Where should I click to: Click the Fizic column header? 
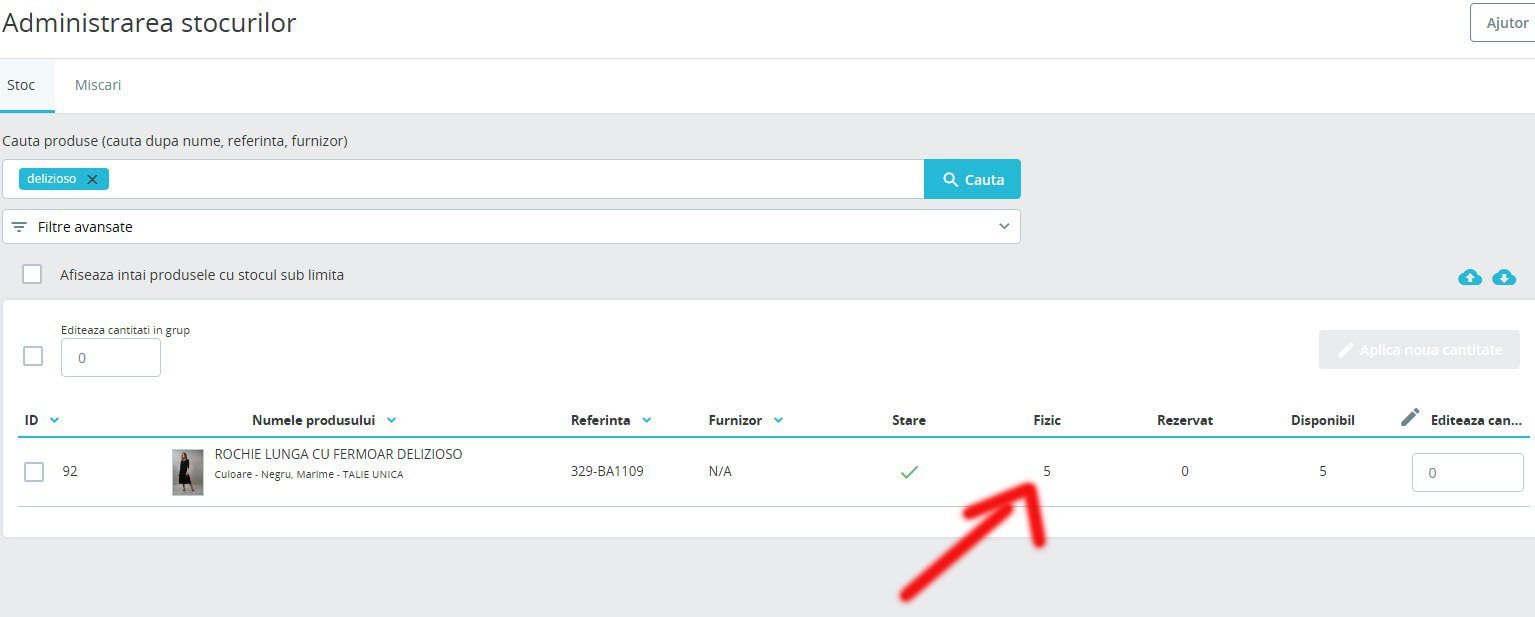pyautogui.click(x=1047, y=420)
